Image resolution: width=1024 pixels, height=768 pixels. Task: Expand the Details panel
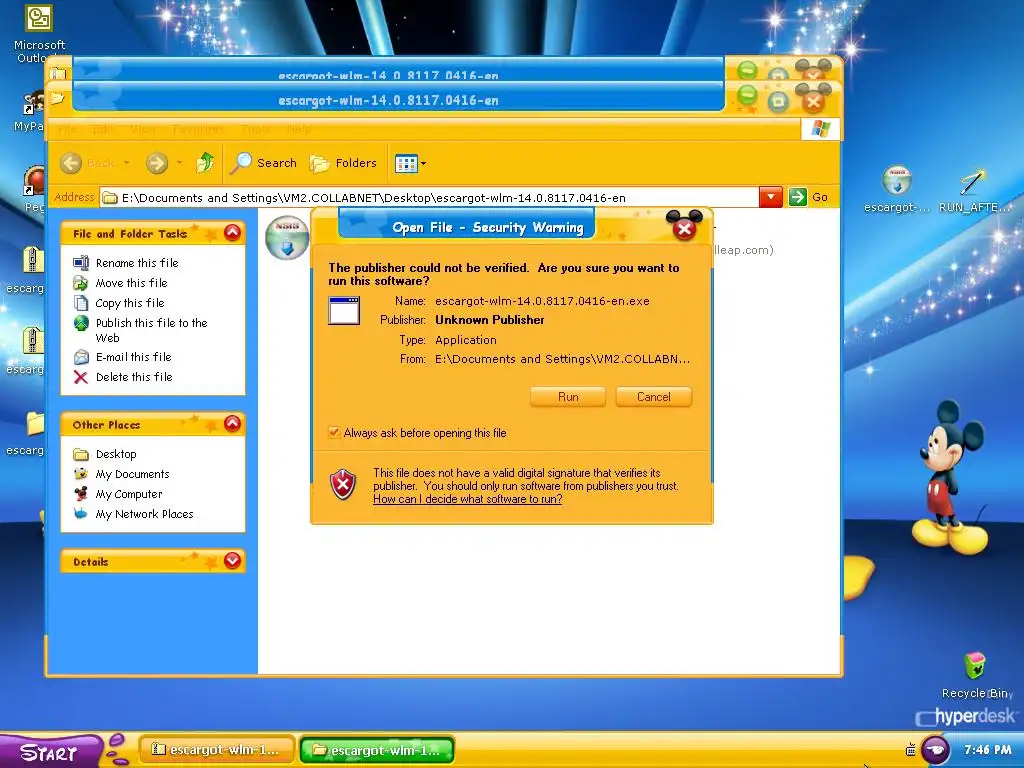232,560
